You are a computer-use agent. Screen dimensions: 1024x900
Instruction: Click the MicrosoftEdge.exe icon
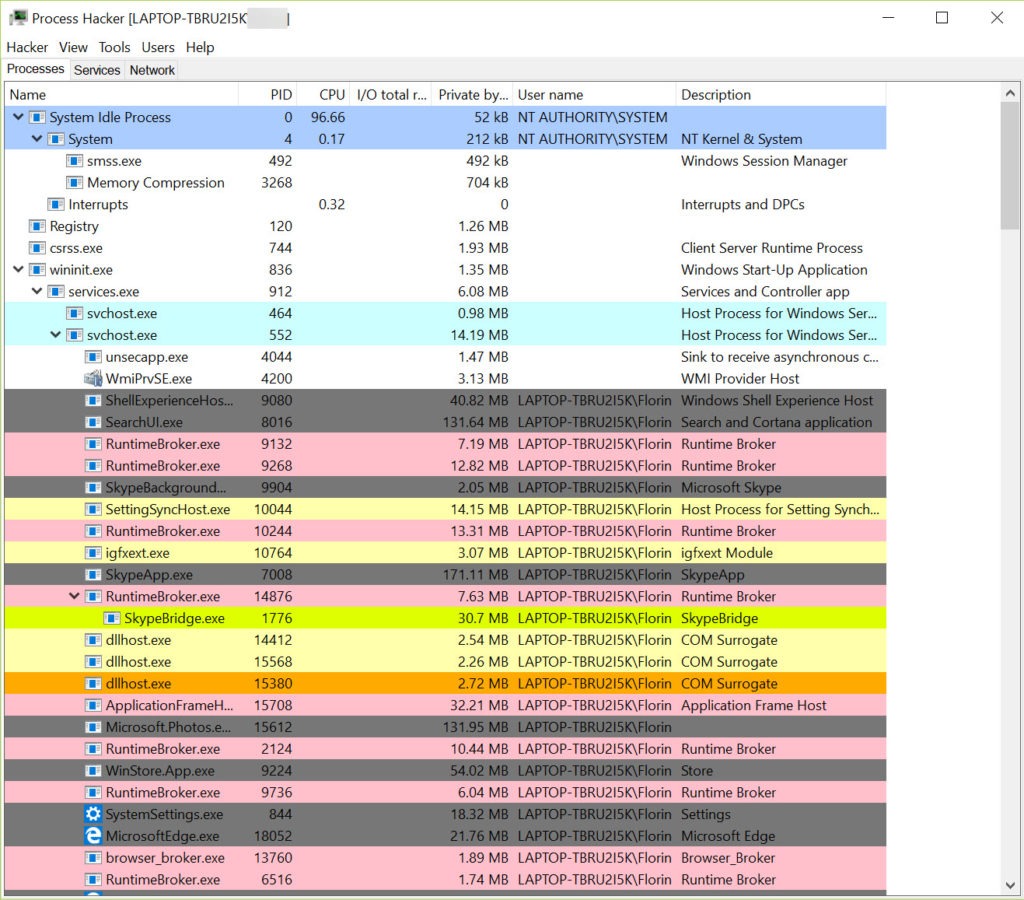pos(93,836)
